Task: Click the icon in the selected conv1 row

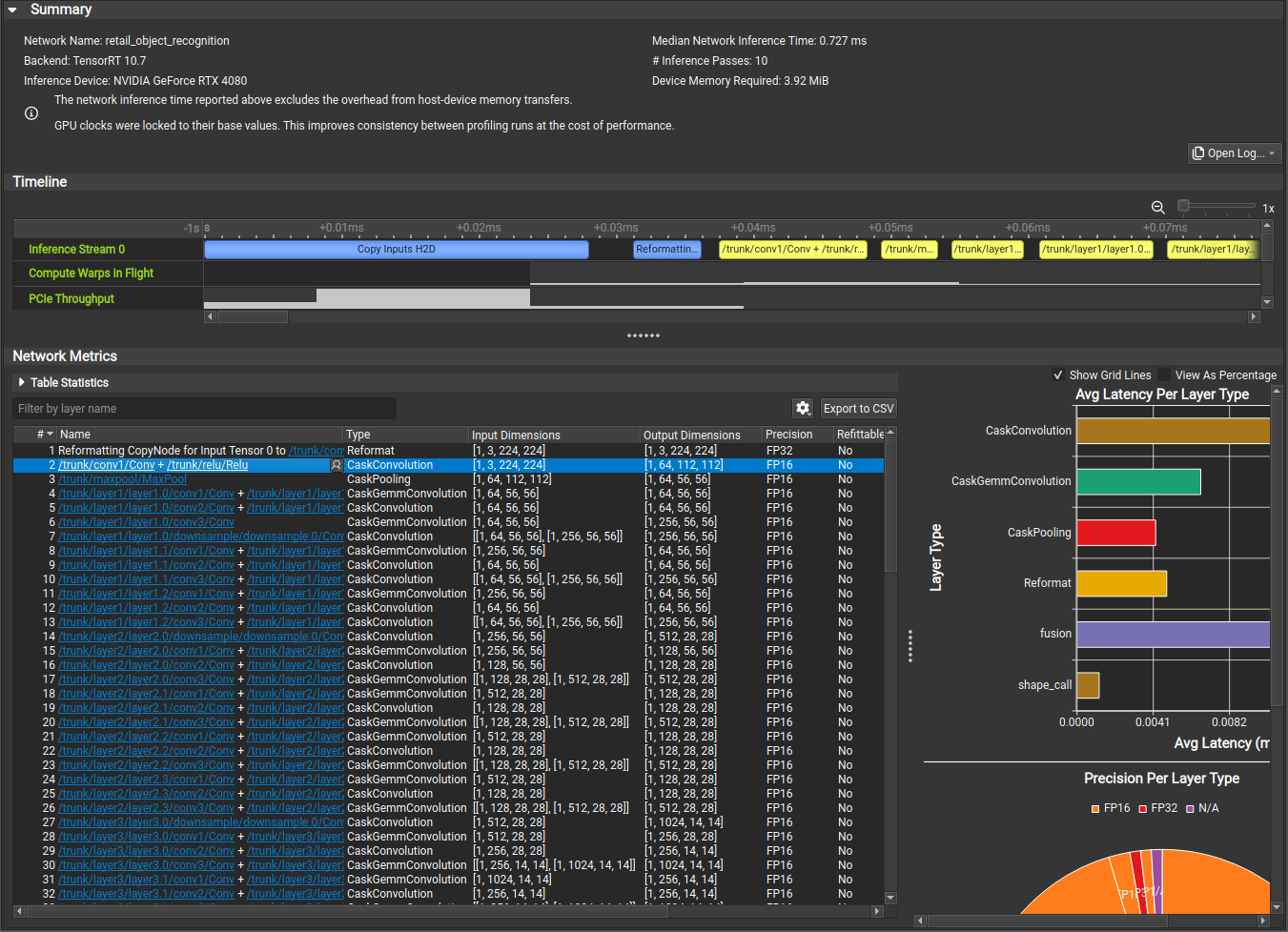Action: pyautogui.click(x=336, y=465)
